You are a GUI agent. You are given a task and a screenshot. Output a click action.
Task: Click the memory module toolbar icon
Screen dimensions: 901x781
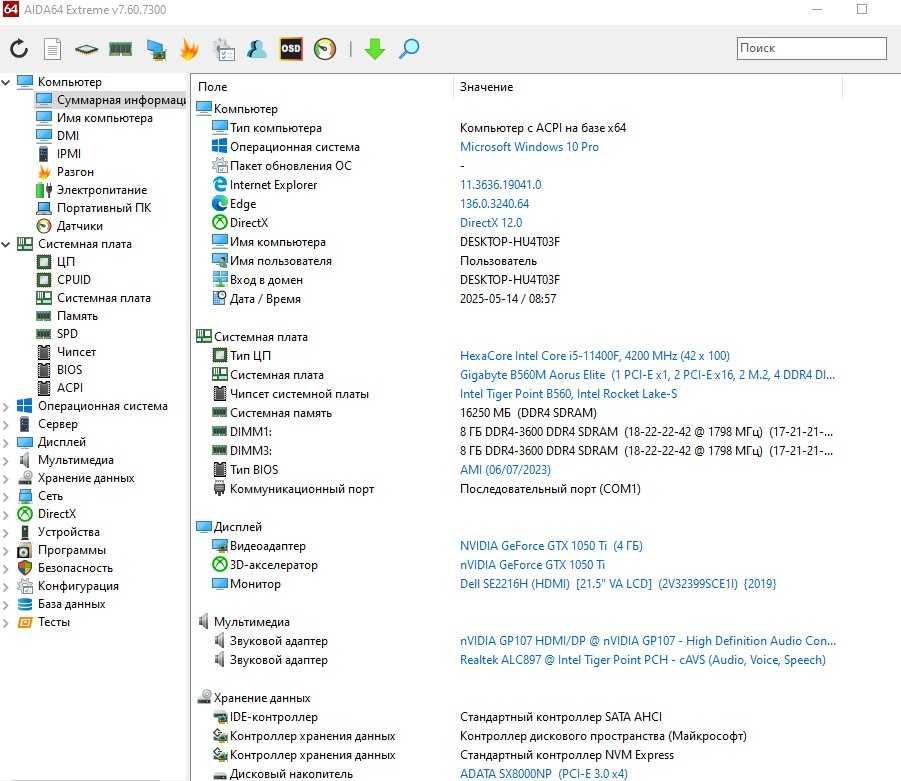pyautogui.click(x=121, y=49)
